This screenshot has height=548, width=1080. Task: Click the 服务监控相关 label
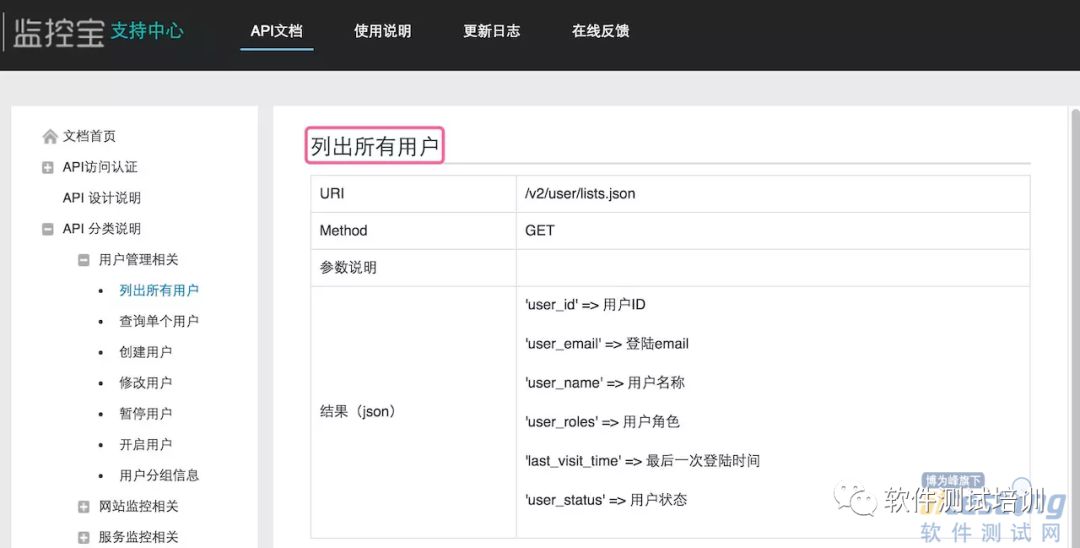click(x=138, y=537)
